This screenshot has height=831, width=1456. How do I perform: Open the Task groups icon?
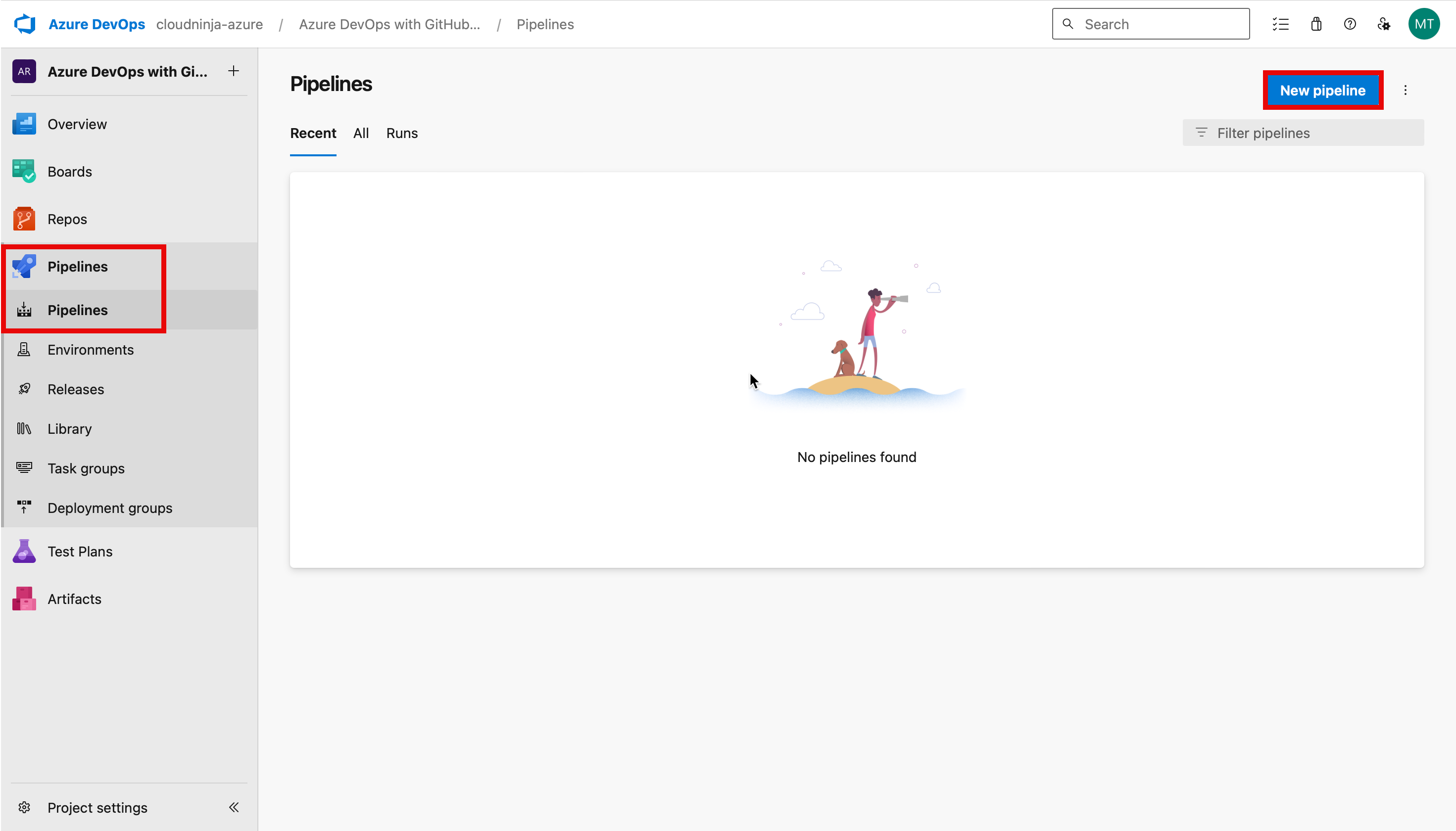coord(24,467)
